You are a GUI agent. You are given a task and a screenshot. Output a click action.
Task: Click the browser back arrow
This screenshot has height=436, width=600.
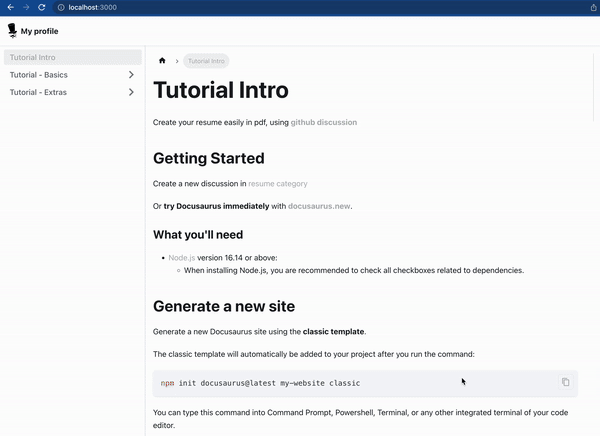tap(10, 7)
